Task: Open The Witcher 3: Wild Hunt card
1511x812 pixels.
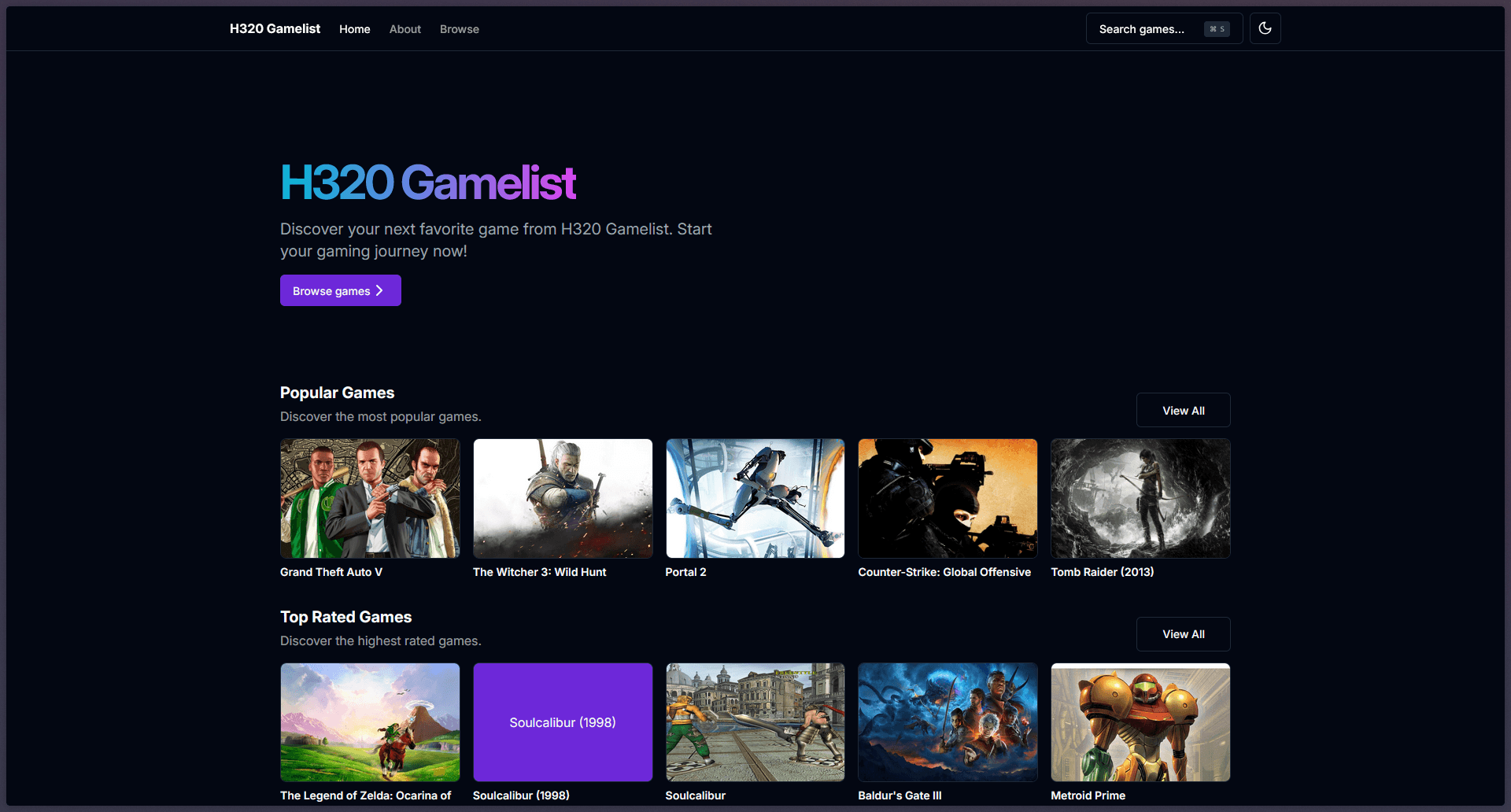Action: click(x=562, y=498)
